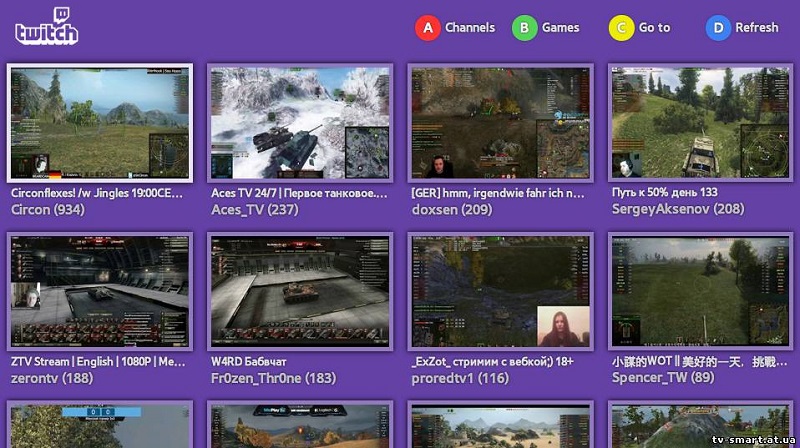Image resolution: width=800 pixels, height=448 pixels.
Task: Click channel name 'Spencer_TW (89)'
Action: point(663,378)
